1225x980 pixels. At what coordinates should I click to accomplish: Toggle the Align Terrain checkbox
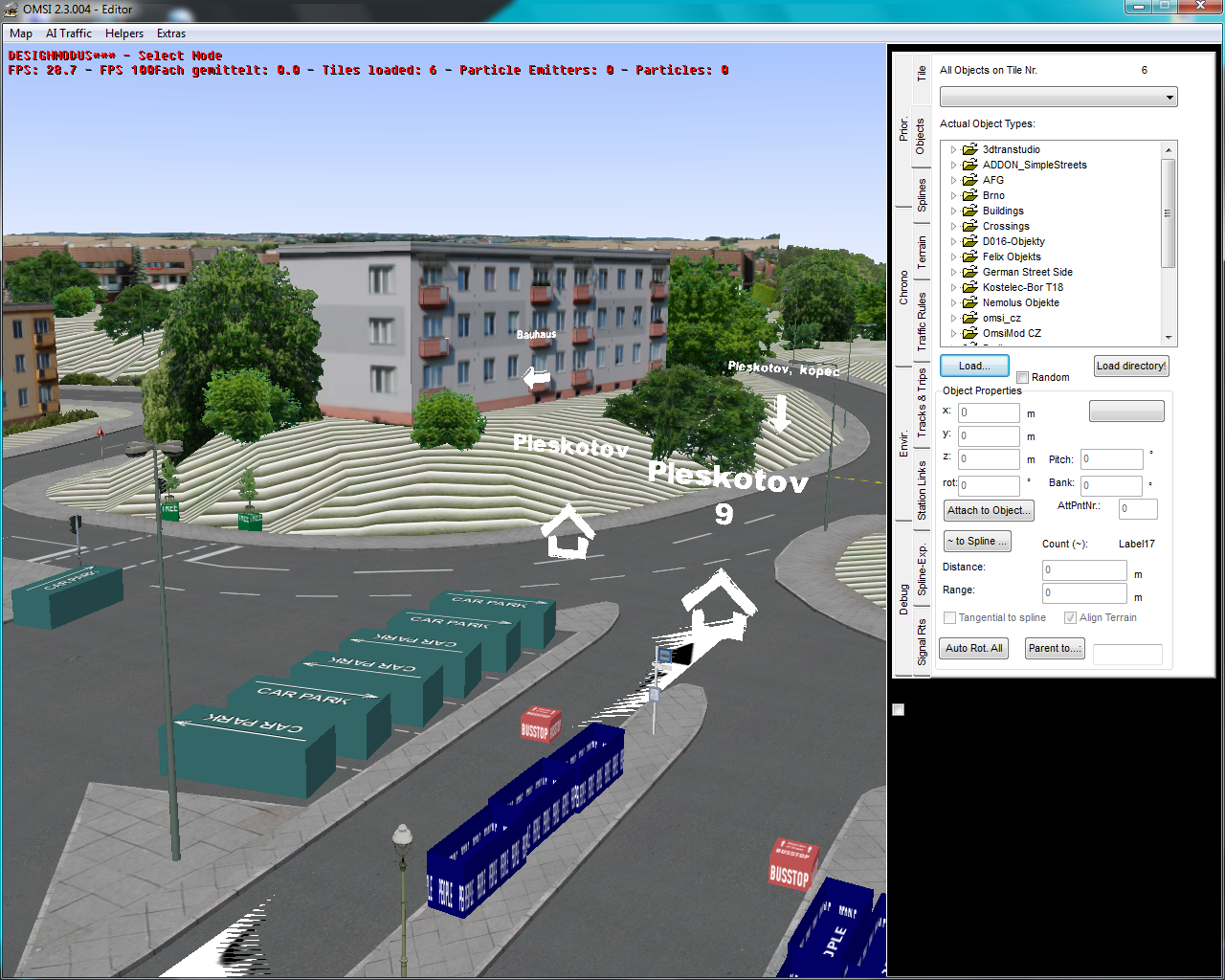click(x=1070, y=618)
